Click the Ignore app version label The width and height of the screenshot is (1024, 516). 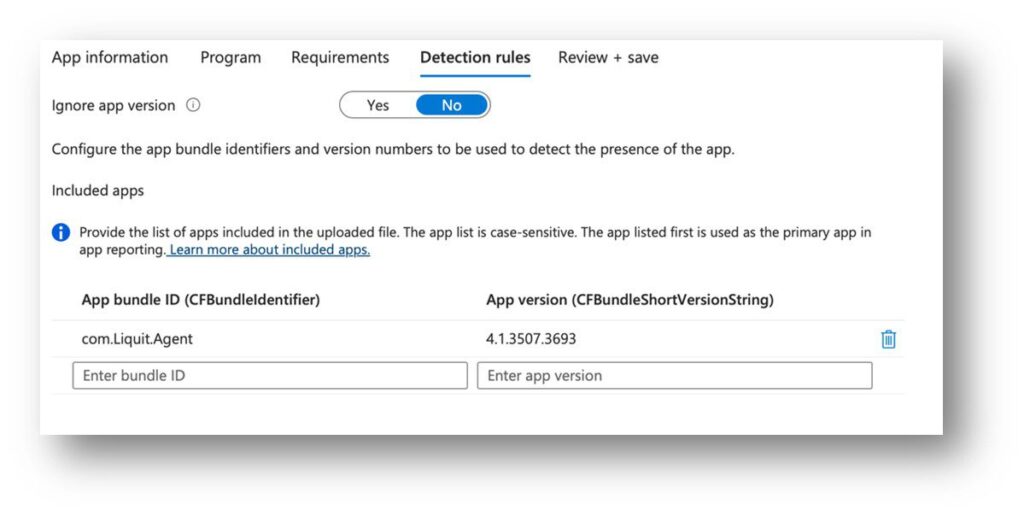(113, 105)
